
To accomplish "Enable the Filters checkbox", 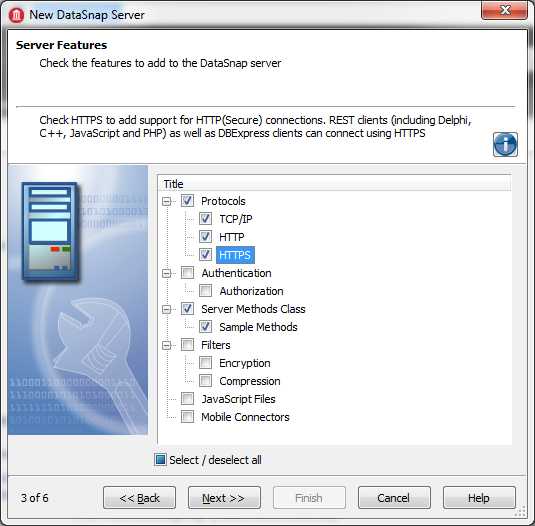I will coord(187,345).
